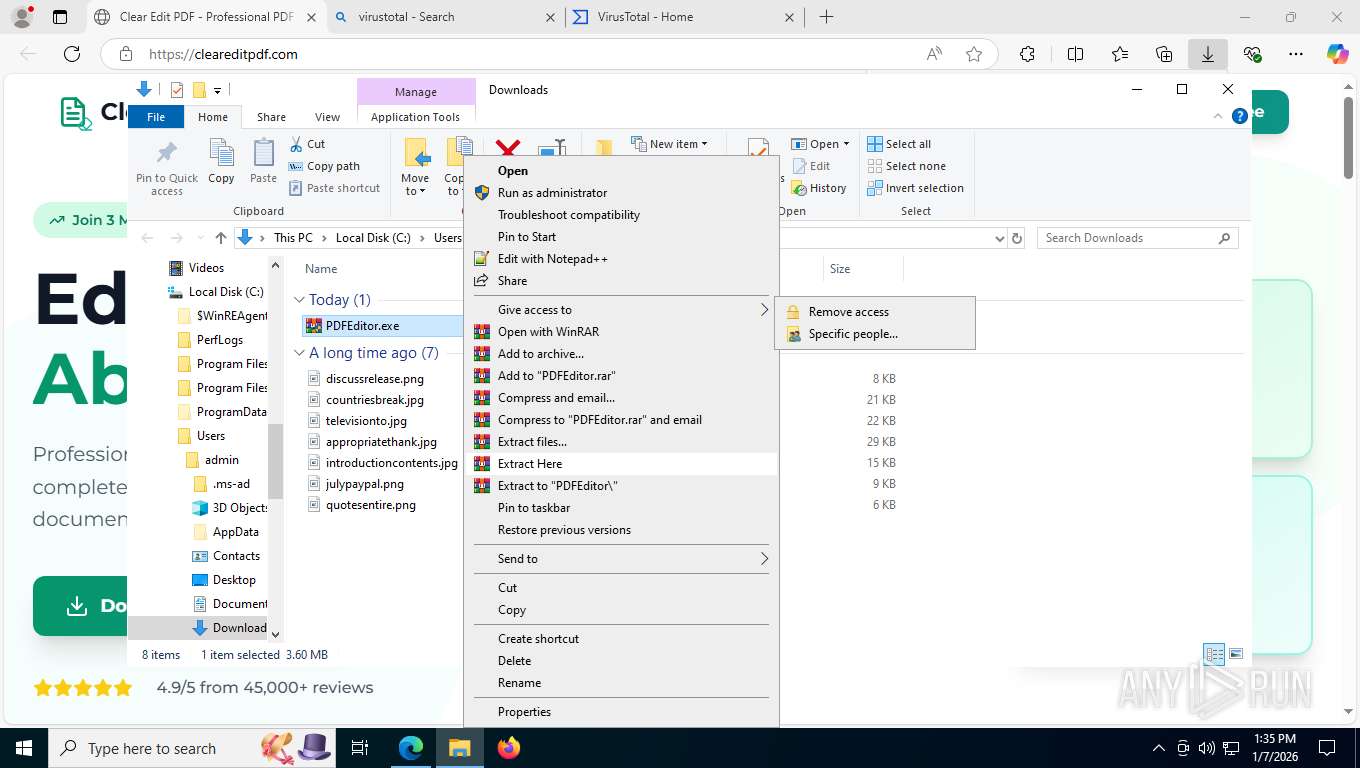Click Pin to Quick access icon
Screen dimensions: 1360x768
[x=167, y=167]
